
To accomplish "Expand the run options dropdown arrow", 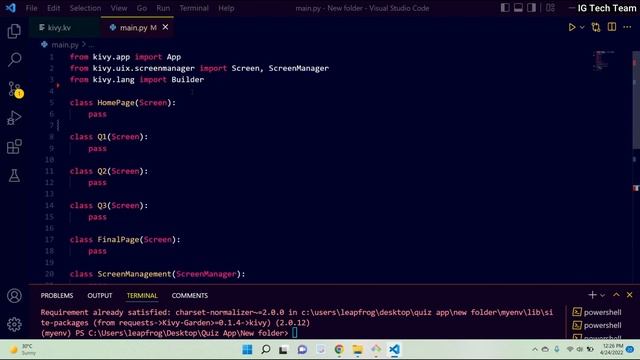I will pyautogui.click(x=582, y=27).
